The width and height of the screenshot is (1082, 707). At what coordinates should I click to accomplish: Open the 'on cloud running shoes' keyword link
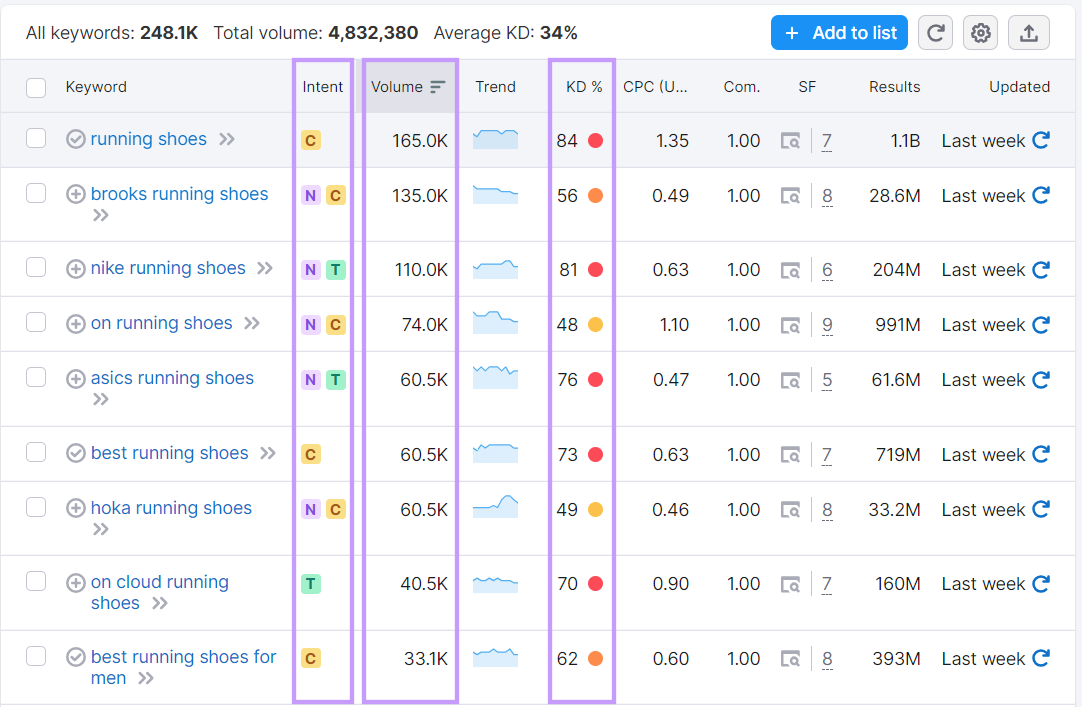tap(159, 593)
